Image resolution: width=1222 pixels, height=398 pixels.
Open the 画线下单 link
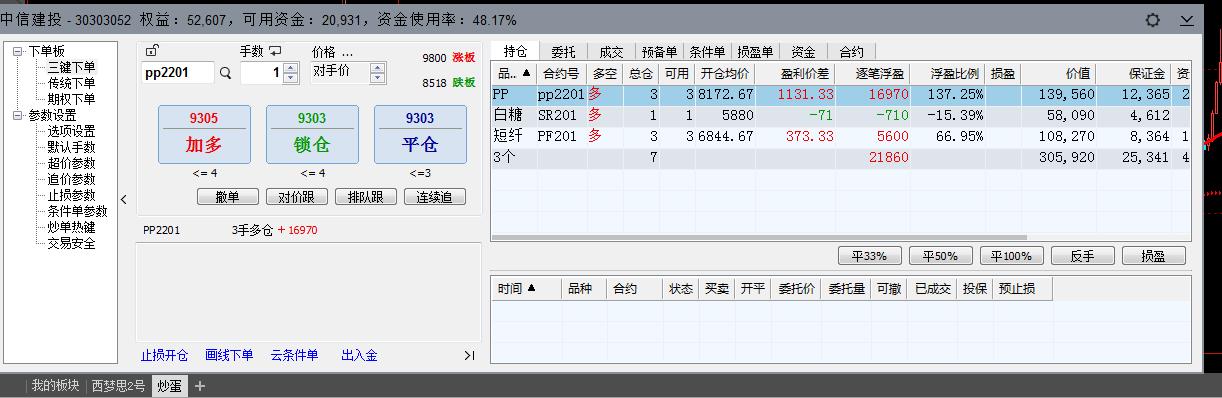coord(229,355)
